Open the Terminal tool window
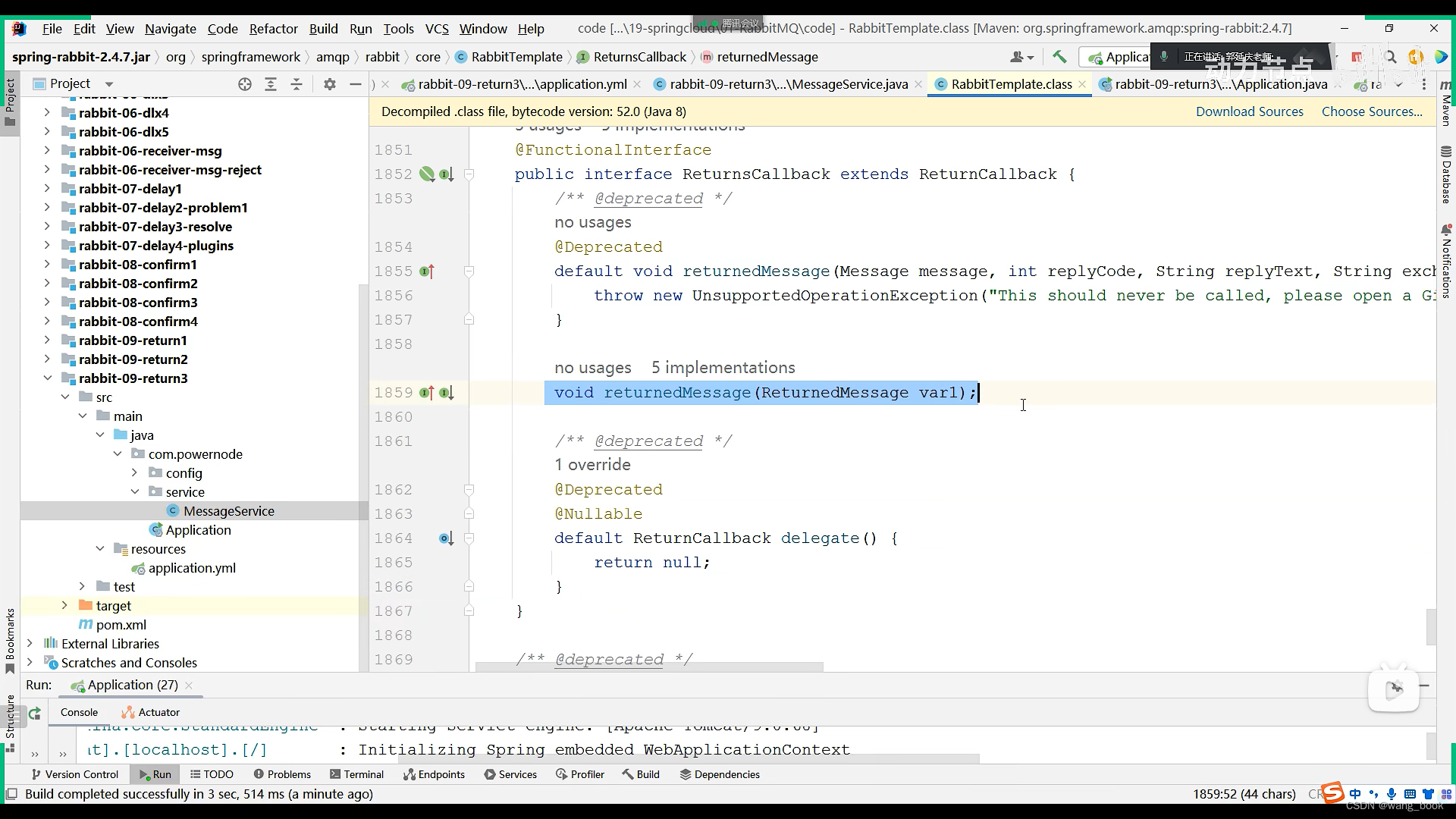 (x=357, y=774)
